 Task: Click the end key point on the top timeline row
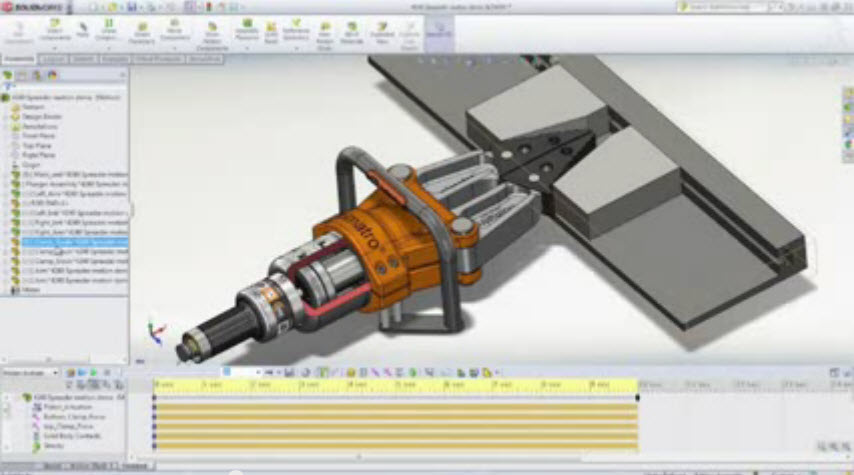(637, 398)
